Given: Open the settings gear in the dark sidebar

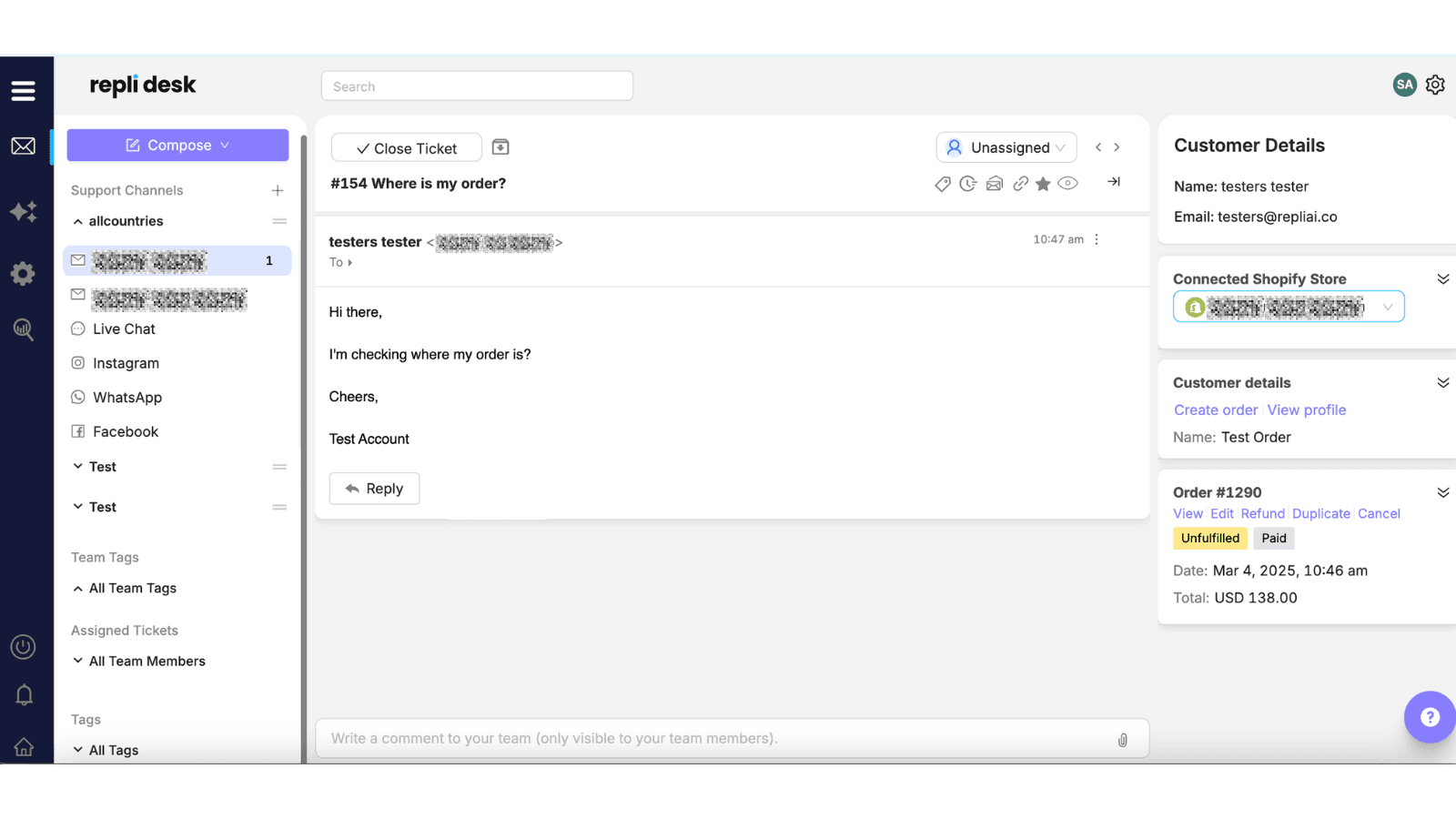Looking at the screenshot, I should click(x=24, y=273).
